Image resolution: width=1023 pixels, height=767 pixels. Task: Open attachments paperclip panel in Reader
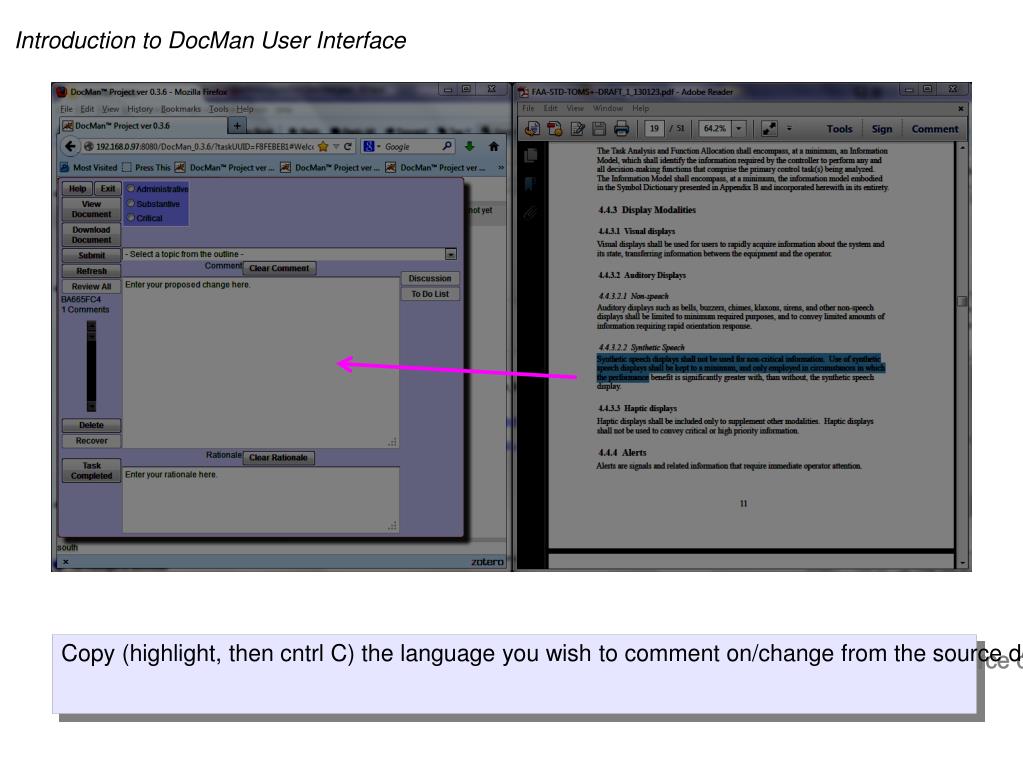pos(530,213)
